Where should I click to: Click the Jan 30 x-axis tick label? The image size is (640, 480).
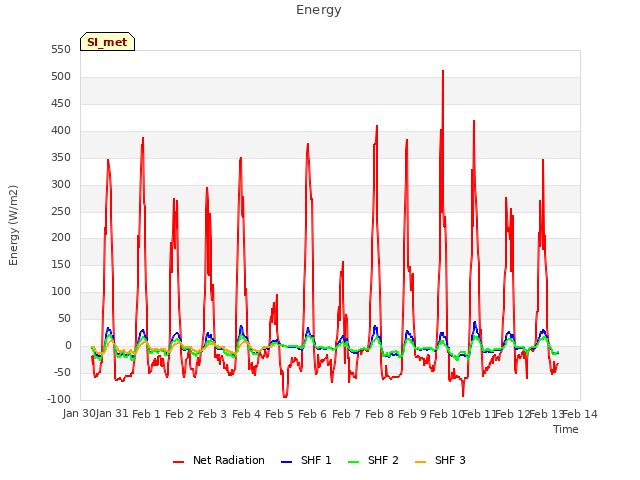tap(79, 413)
